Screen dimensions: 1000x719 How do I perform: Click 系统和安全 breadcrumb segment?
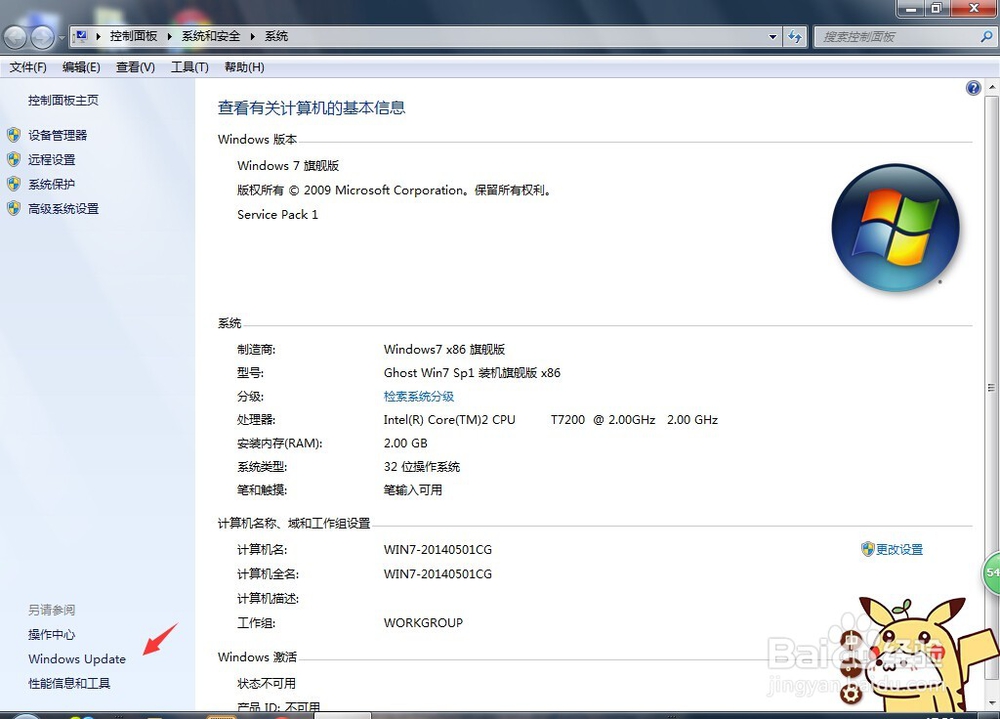coord(210,36)
